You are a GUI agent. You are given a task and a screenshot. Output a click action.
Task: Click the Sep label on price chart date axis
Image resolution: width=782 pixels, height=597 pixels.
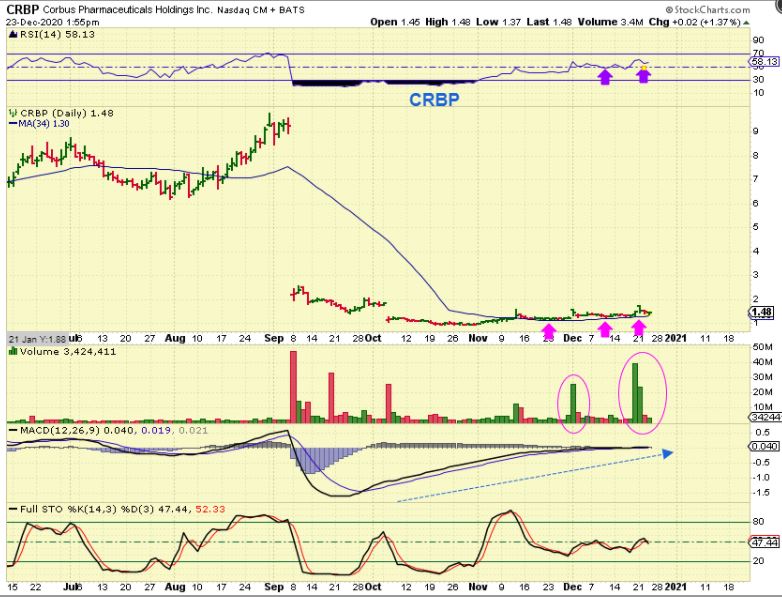274,338
